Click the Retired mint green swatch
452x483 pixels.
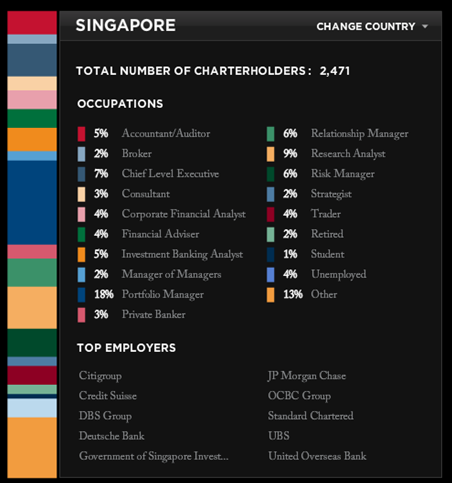tap(271, 234)
